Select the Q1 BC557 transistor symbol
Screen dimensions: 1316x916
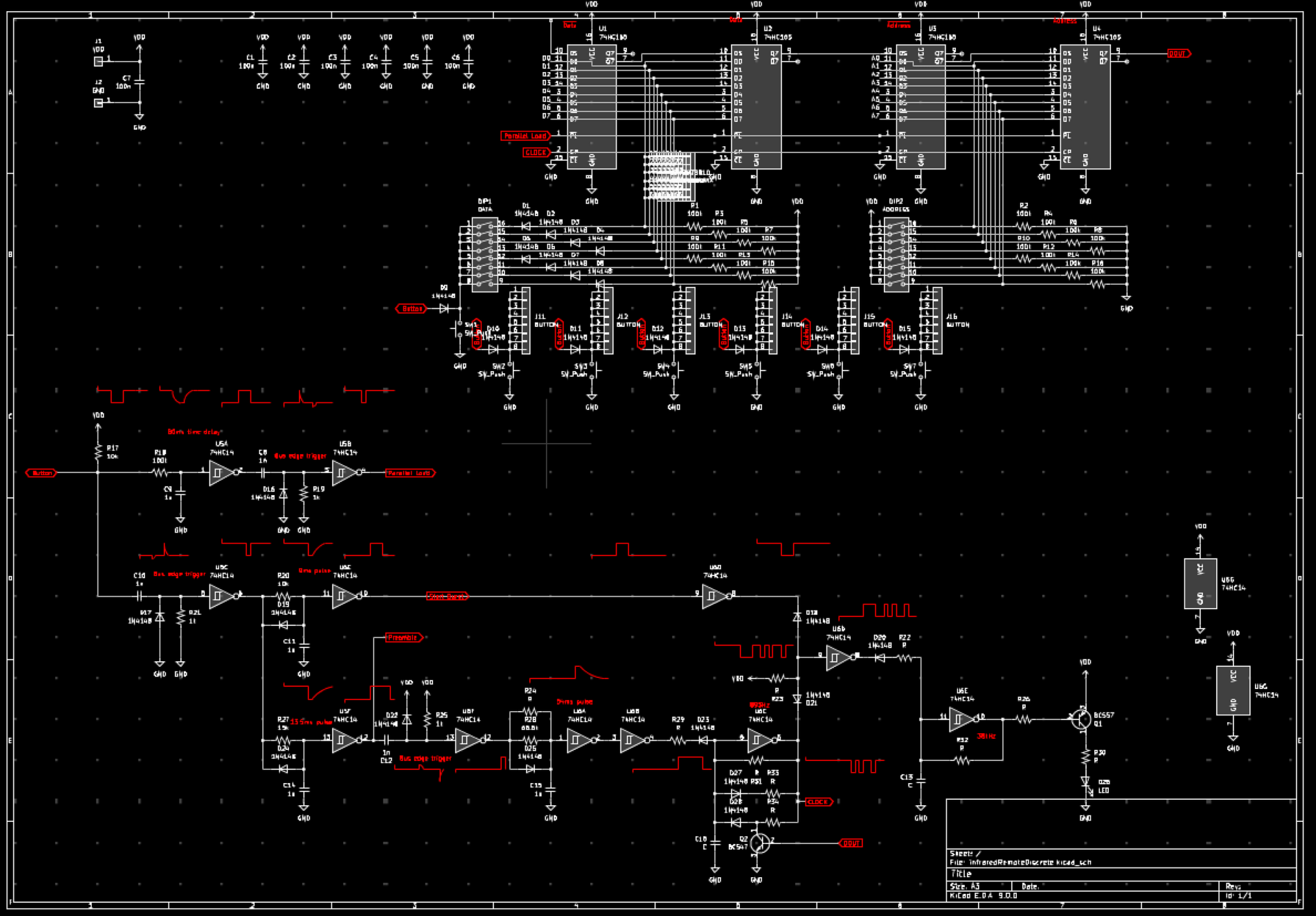pyautogui.click(x=1081, y=719)
